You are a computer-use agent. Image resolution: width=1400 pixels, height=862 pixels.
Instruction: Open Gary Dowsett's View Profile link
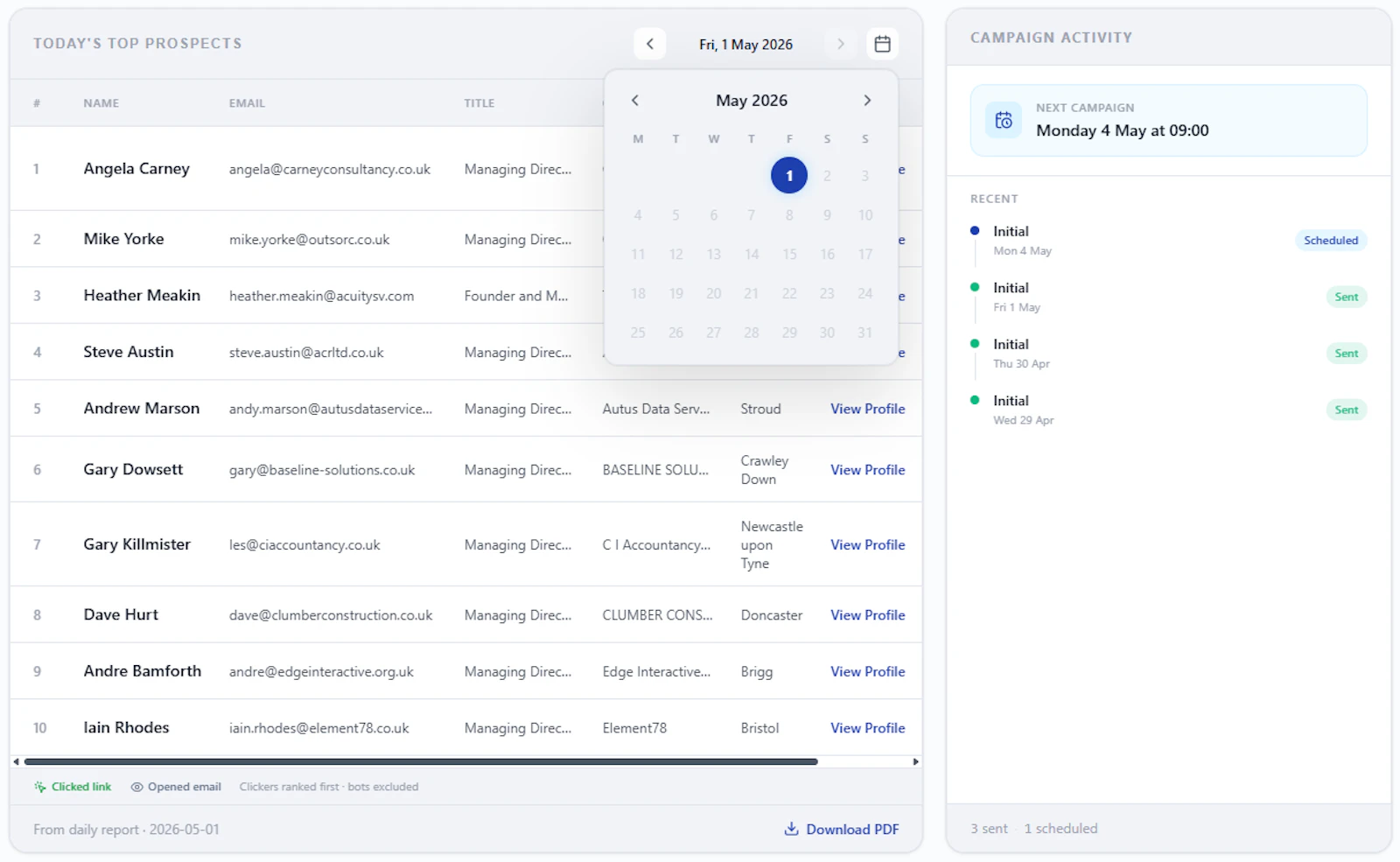pyautogui.click(x=868, y=470)
